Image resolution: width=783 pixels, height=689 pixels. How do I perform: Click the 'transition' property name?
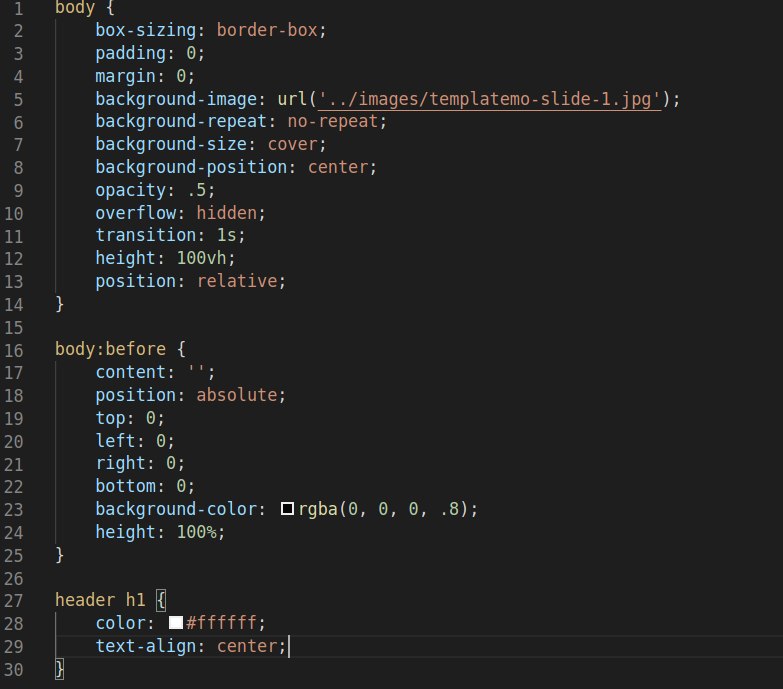145,235
